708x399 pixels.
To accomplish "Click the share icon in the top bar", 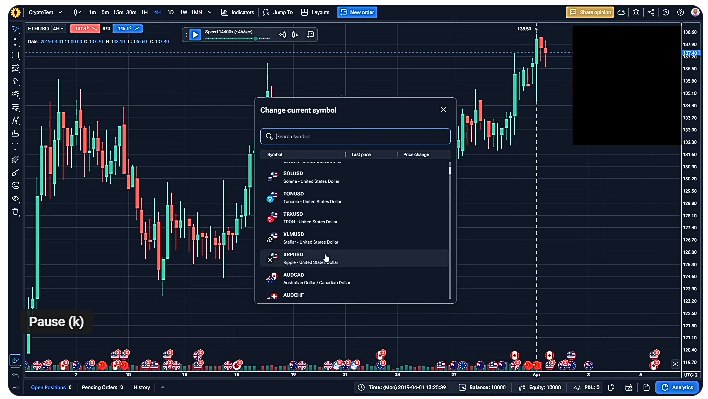I will [x=651, y=12].
